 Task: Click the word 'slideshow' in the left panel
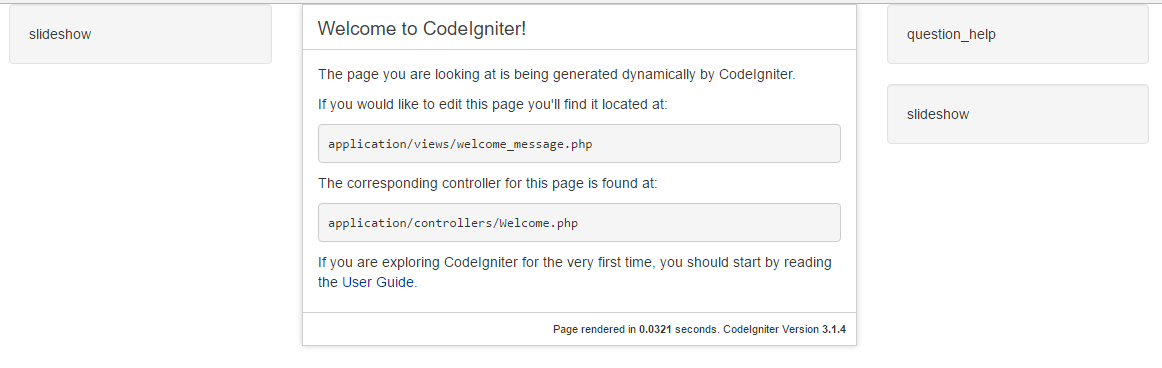coord(60,34)
